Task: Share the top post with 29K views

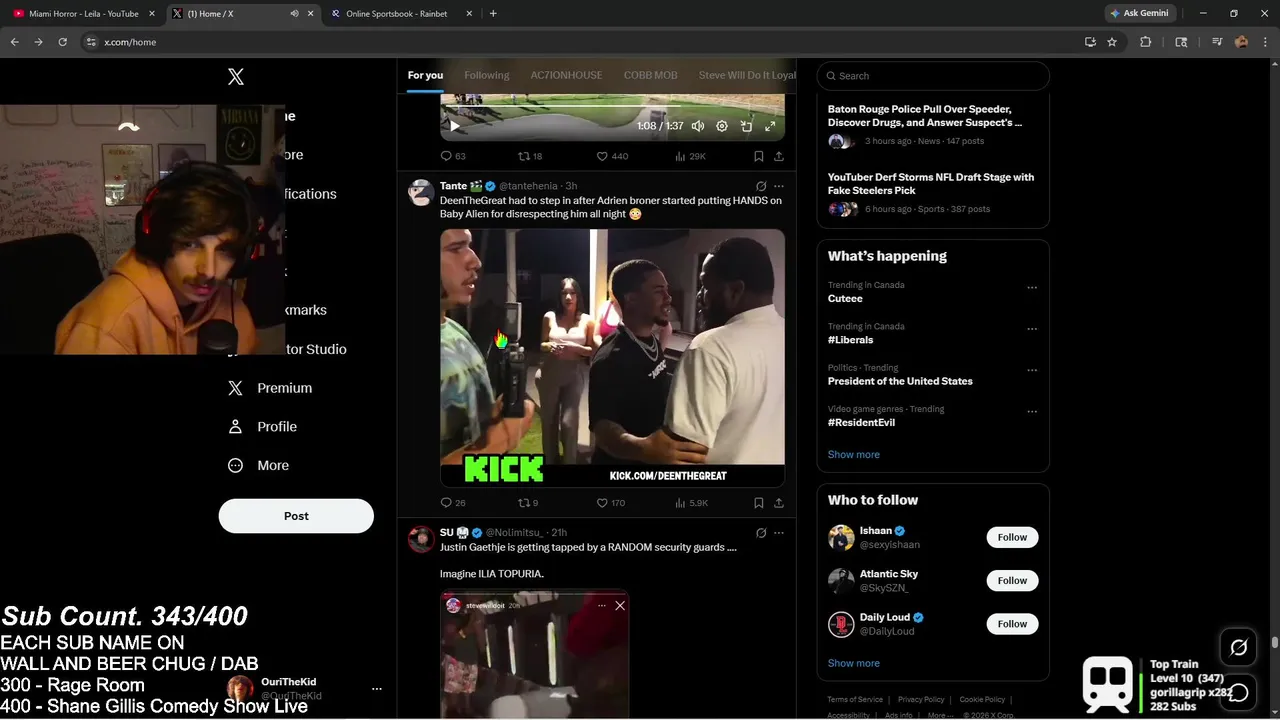Action: (x=779, y=156)
